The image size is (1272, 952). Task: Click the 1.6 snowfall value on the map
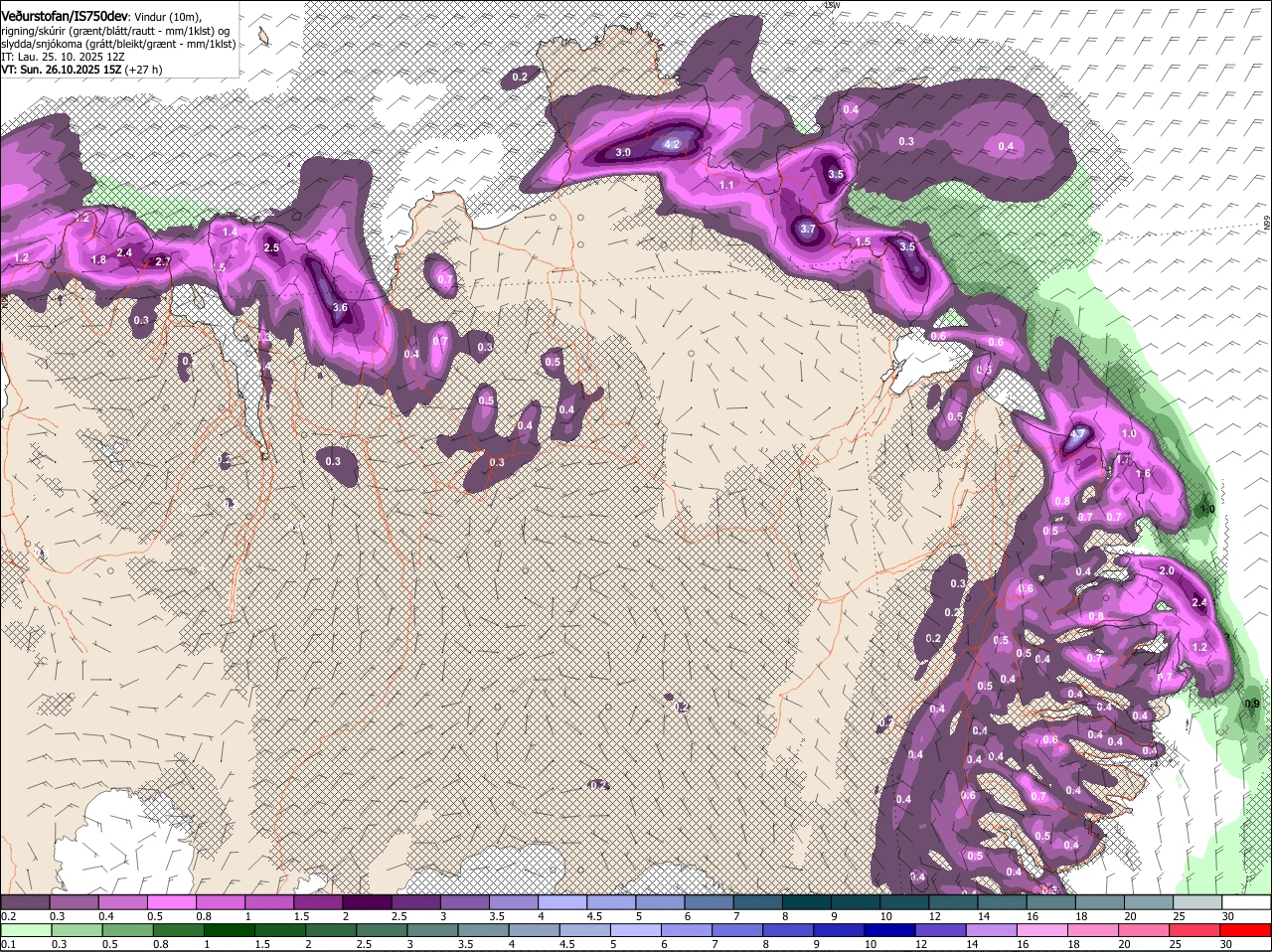pos(1143,474)
